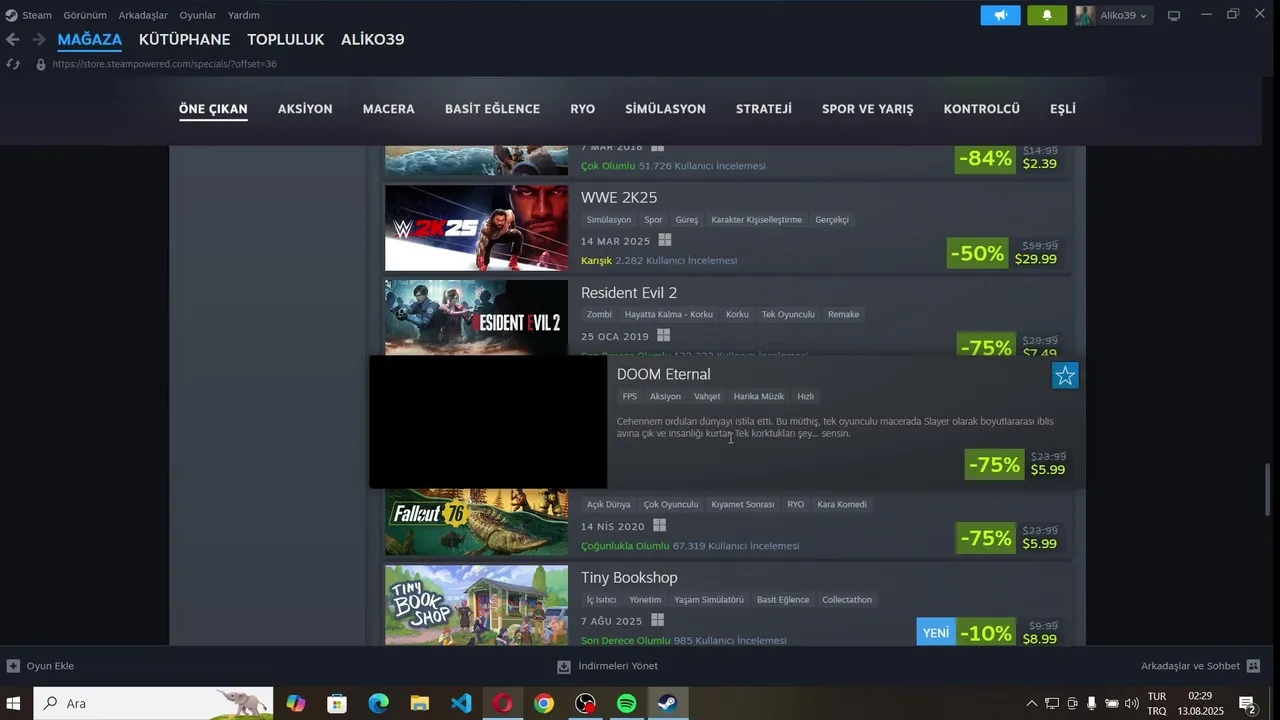Viewport: 1280px width, 720px height.
Task: Open the Windows Start menu
Action: [x=14, y=703]
